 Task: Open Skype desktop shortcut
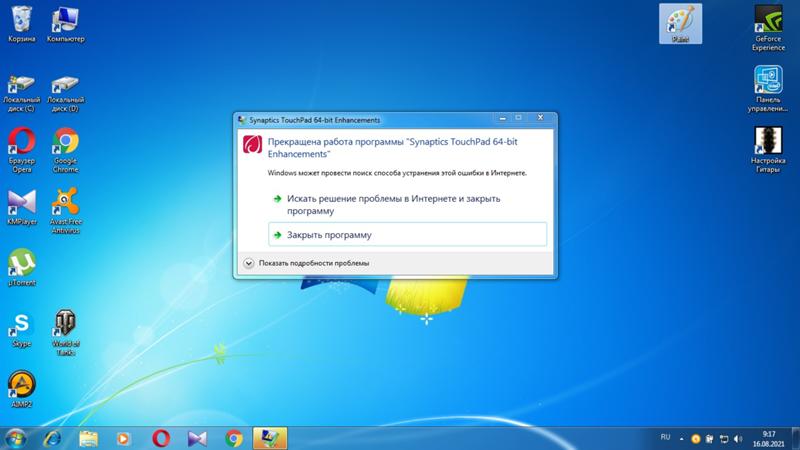(21, 329)
